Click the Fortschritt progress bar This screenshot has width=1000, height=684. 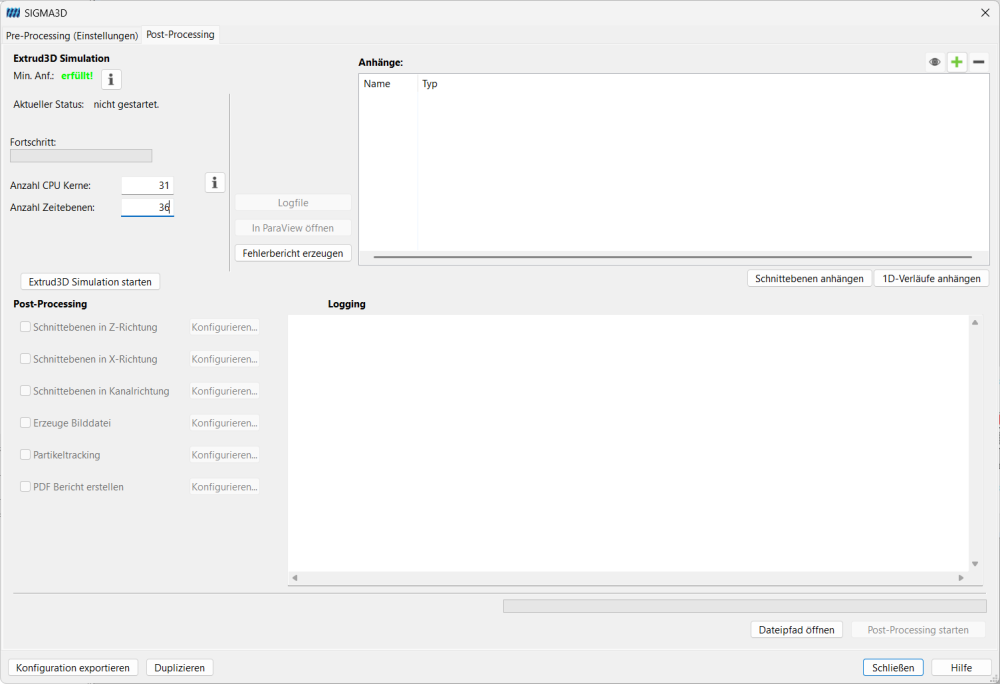(81, 156)
